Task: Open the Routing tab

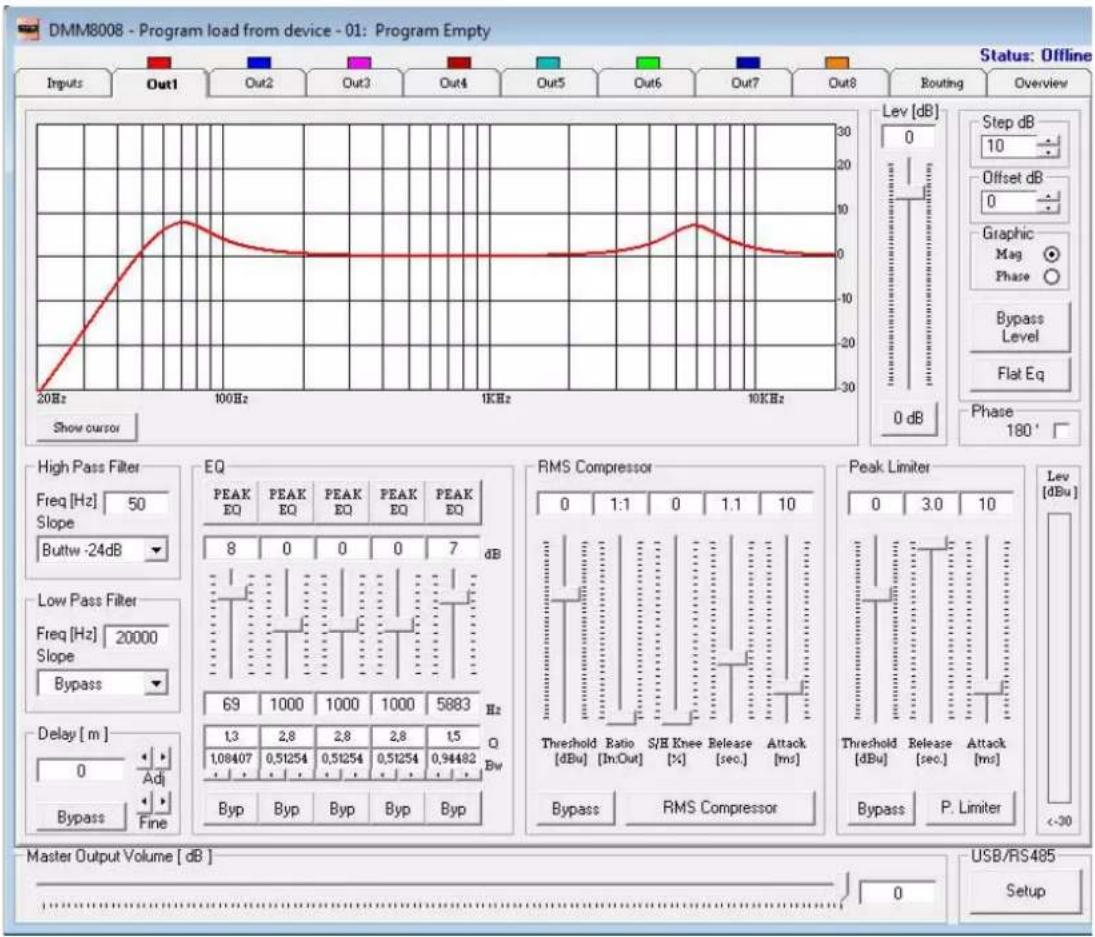Action: point(941,83)
